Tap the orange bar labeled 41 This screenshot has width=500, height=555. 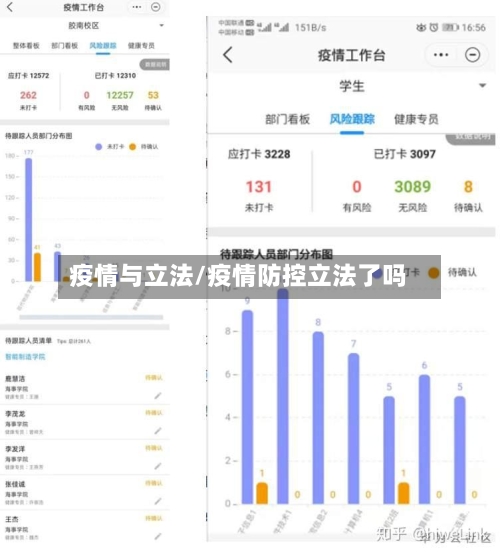point(37,267)
